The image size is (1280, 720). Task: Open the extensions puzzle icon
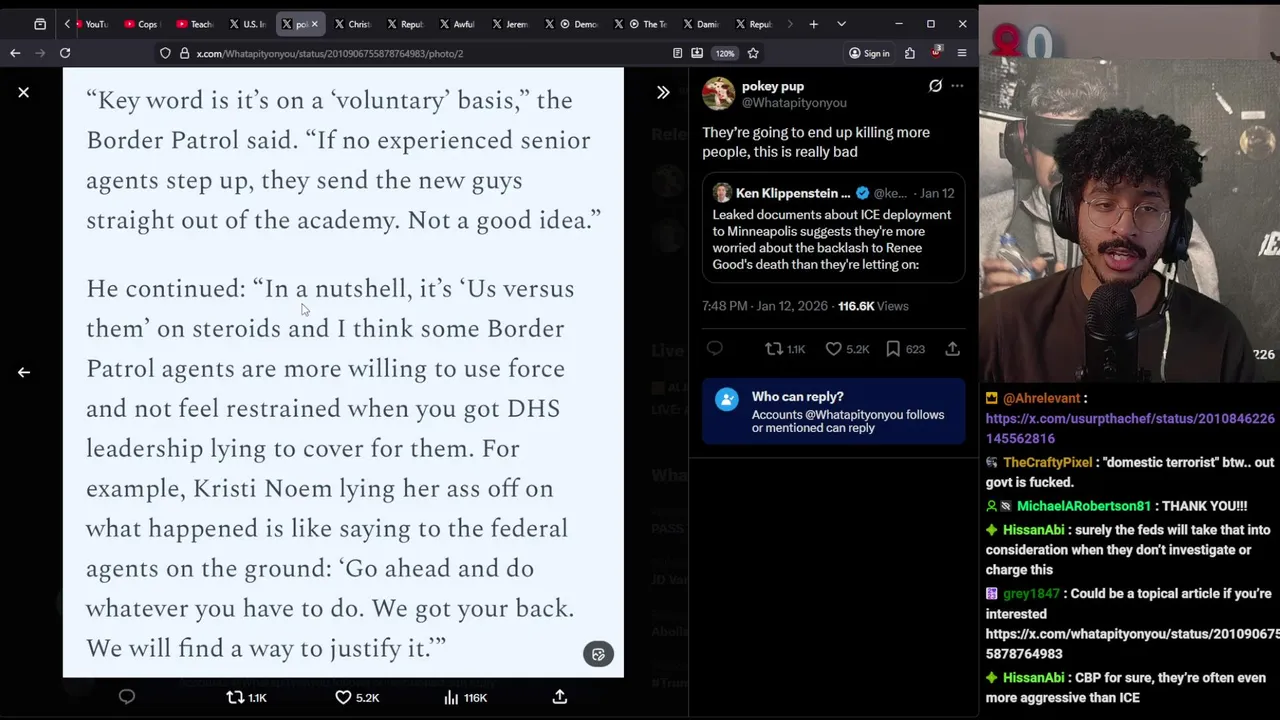click(x=909, y=53)
